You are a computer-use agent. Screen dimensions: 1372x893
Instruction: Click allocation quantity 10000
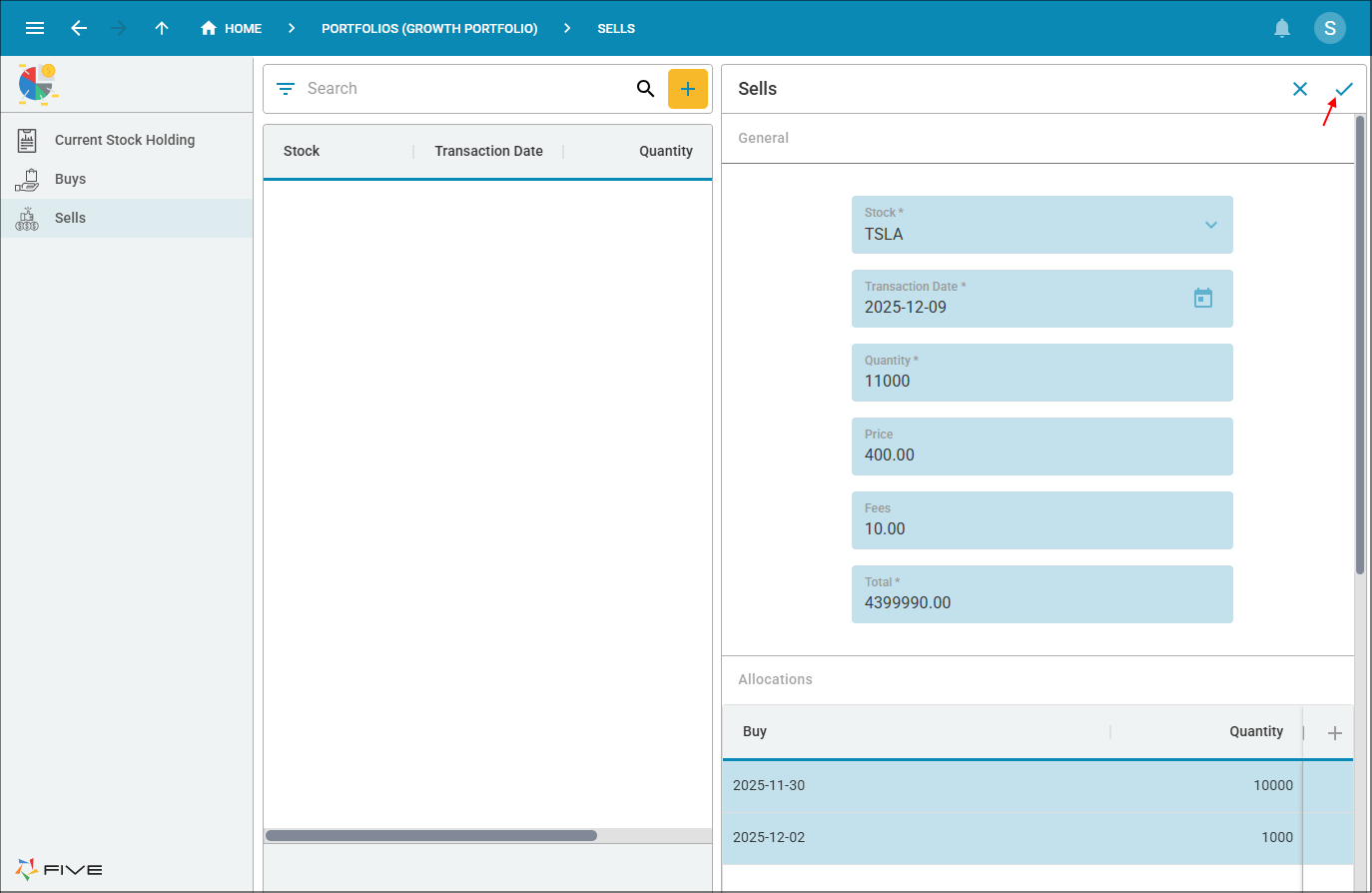tap(1273, 785)
